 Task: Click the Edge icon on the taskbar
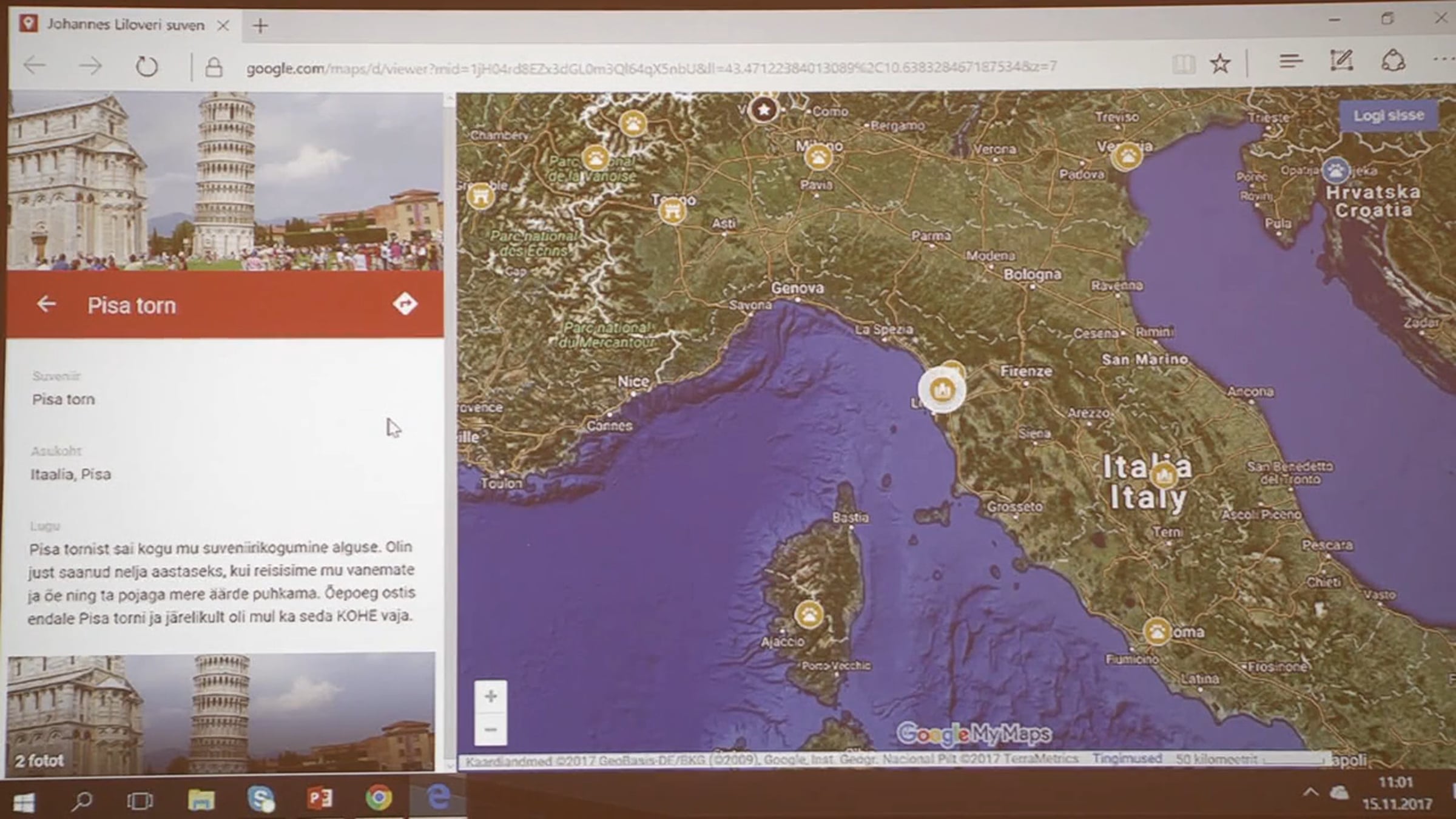click(438, 797)
